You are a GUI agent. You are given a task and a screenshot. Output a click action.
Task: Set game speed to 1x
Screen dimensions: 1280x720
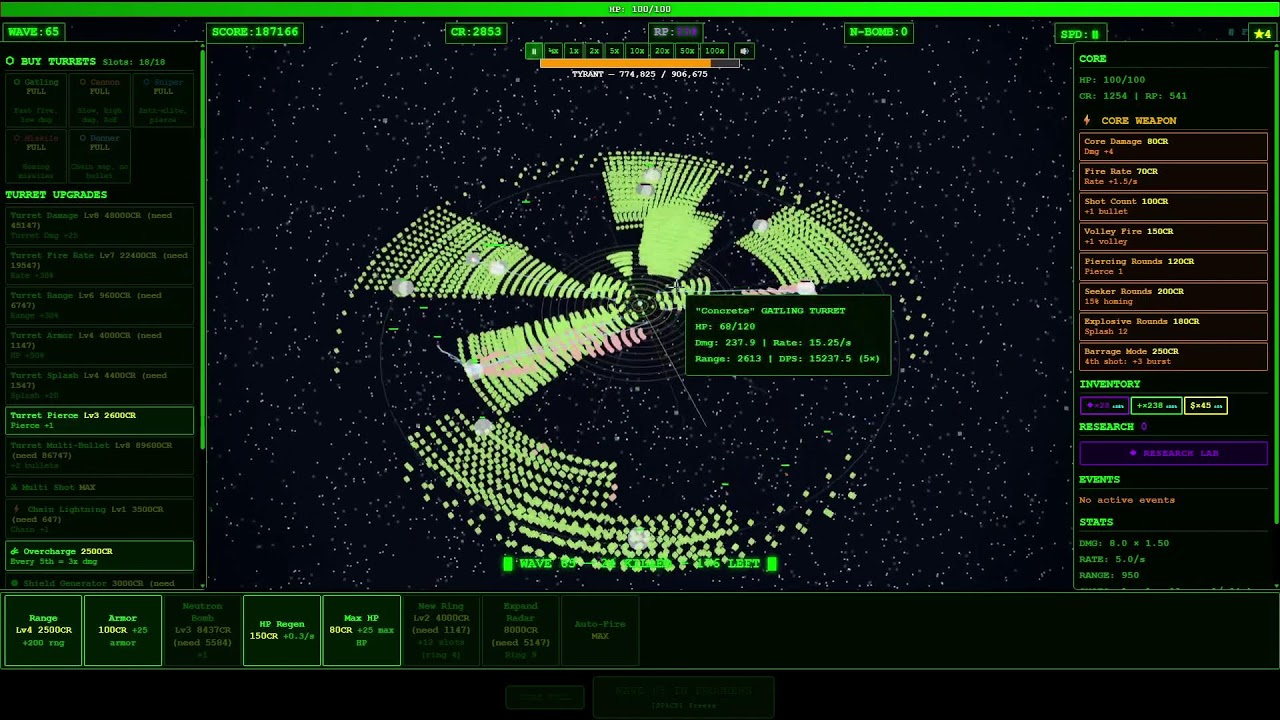click(573, 51)
